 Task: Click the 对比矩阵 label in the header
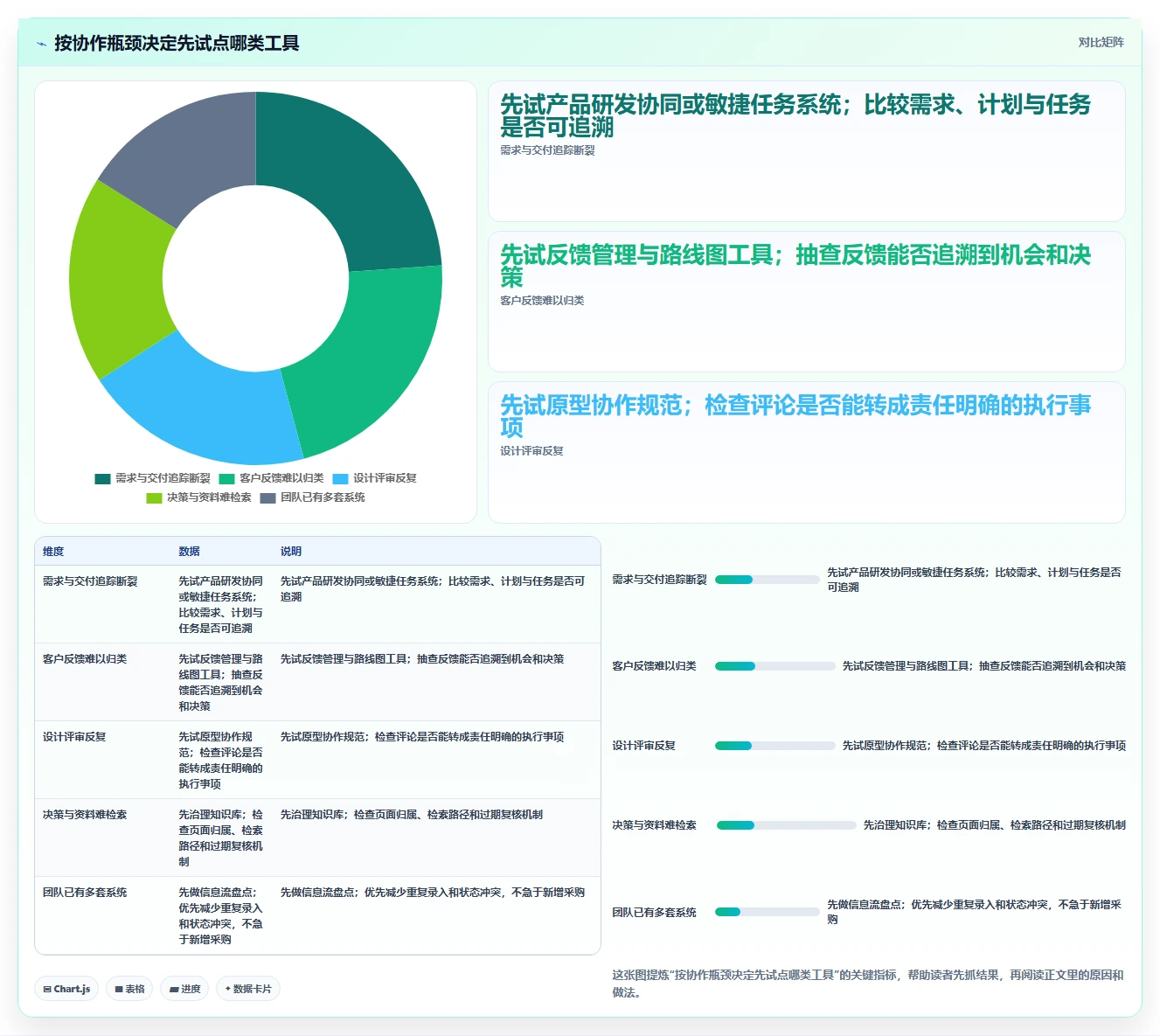(1101, 42)
